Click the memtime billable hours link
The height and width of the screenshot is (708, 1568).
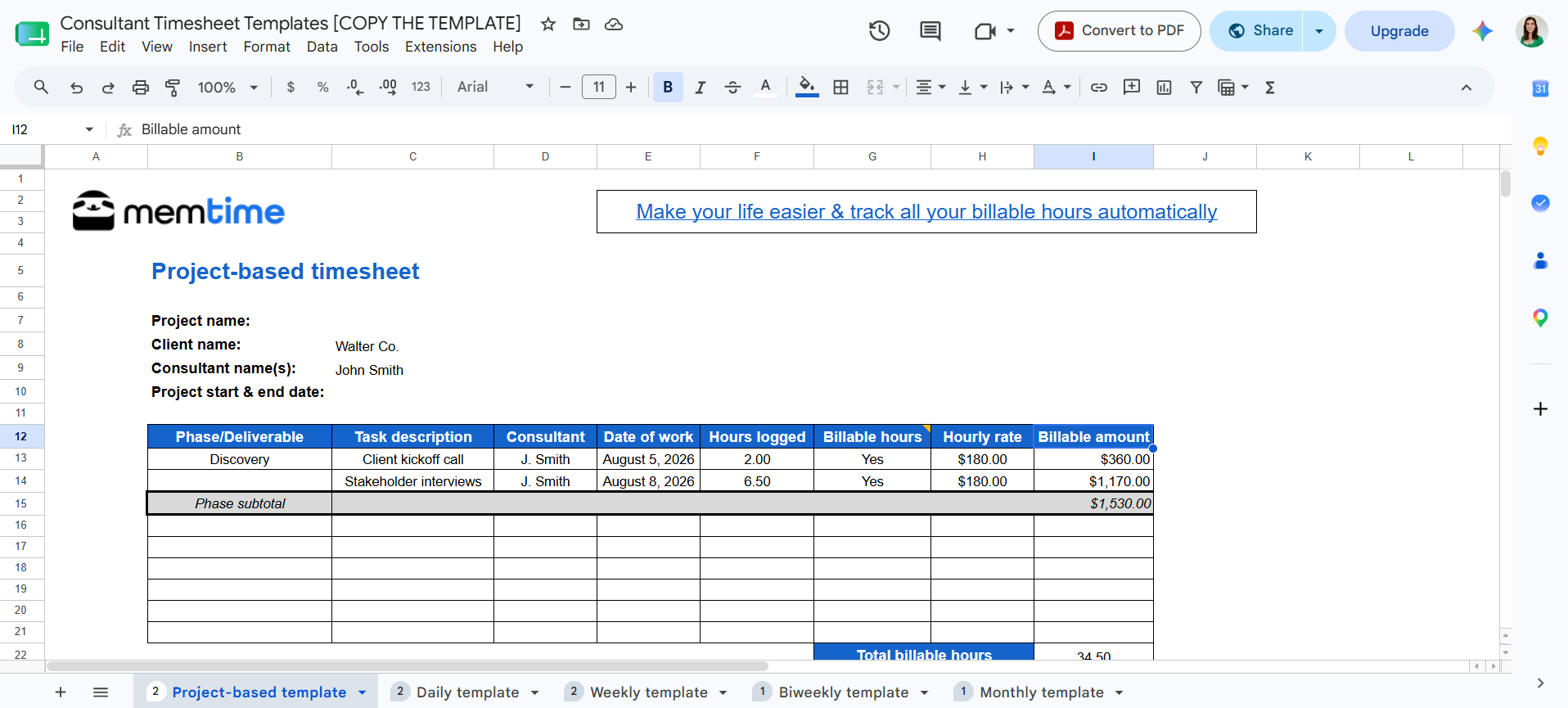pyautogui.click(x=926, y=212)
